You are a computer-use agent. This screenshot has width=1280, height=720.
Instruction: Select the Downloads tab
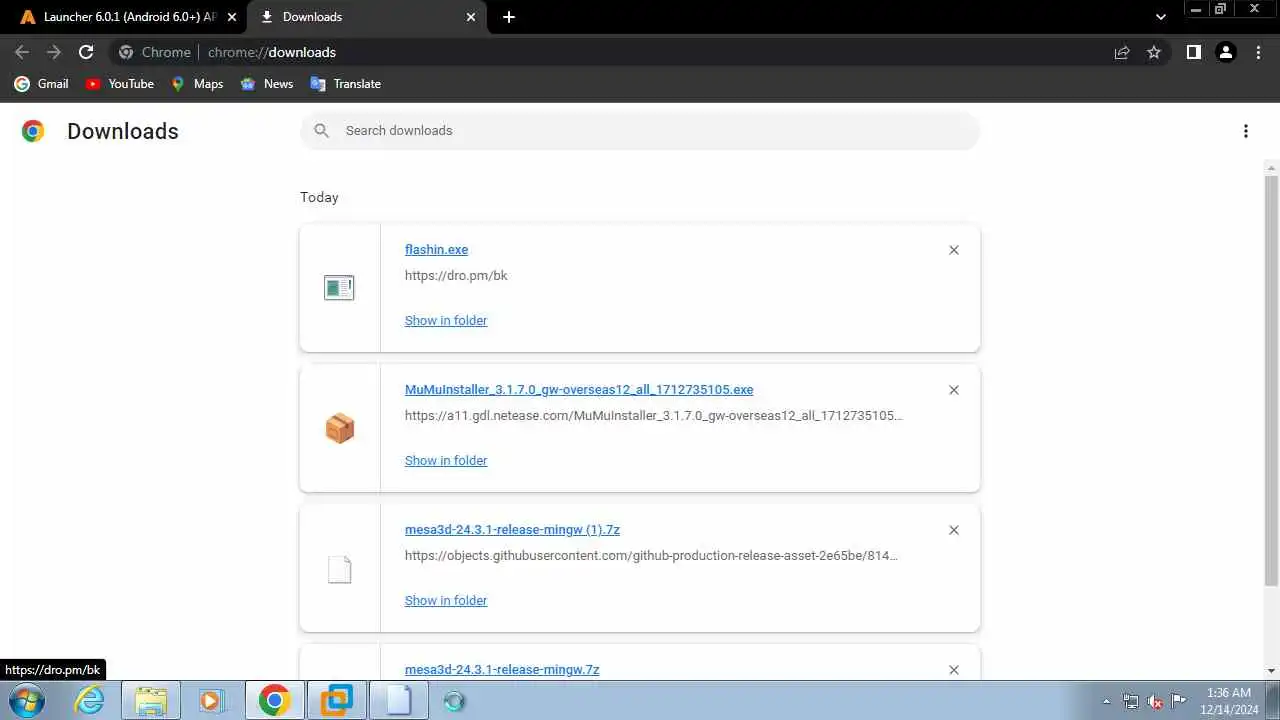[x=366, y=17]
